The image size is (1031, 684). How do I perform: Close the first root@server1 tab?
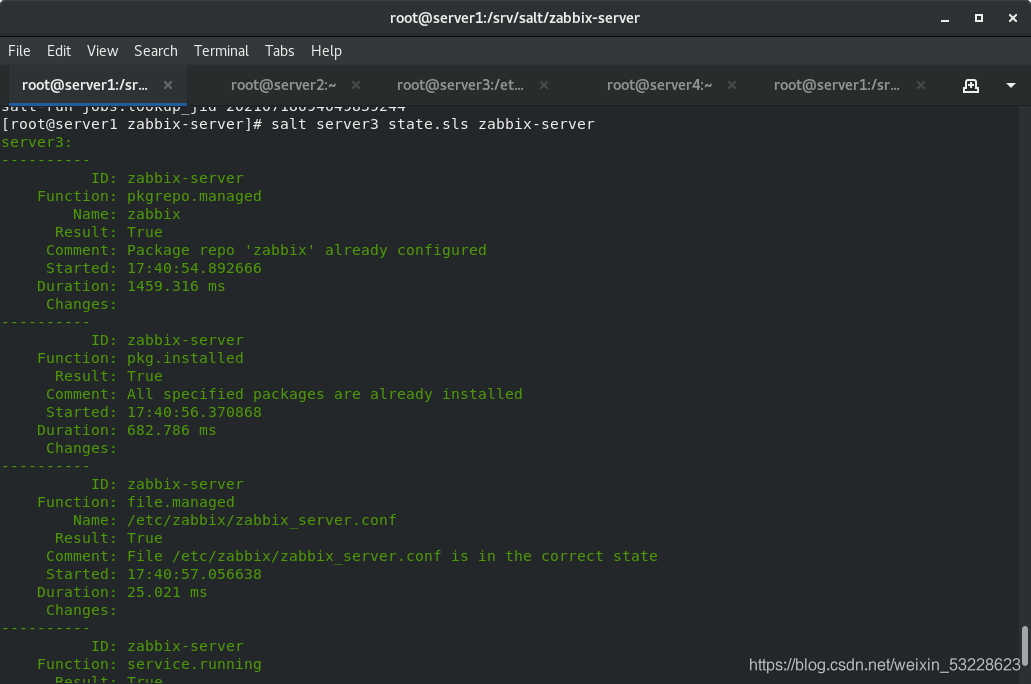point(168,85)
